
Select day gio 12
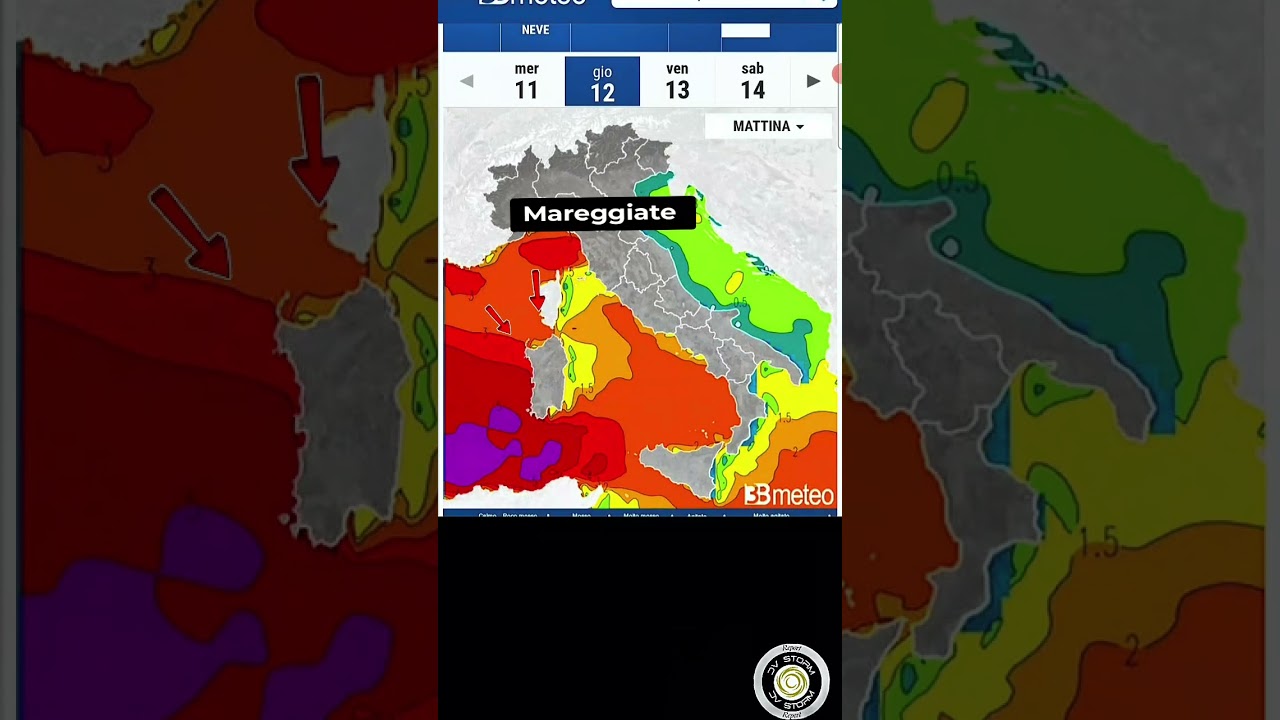[602, 82]
